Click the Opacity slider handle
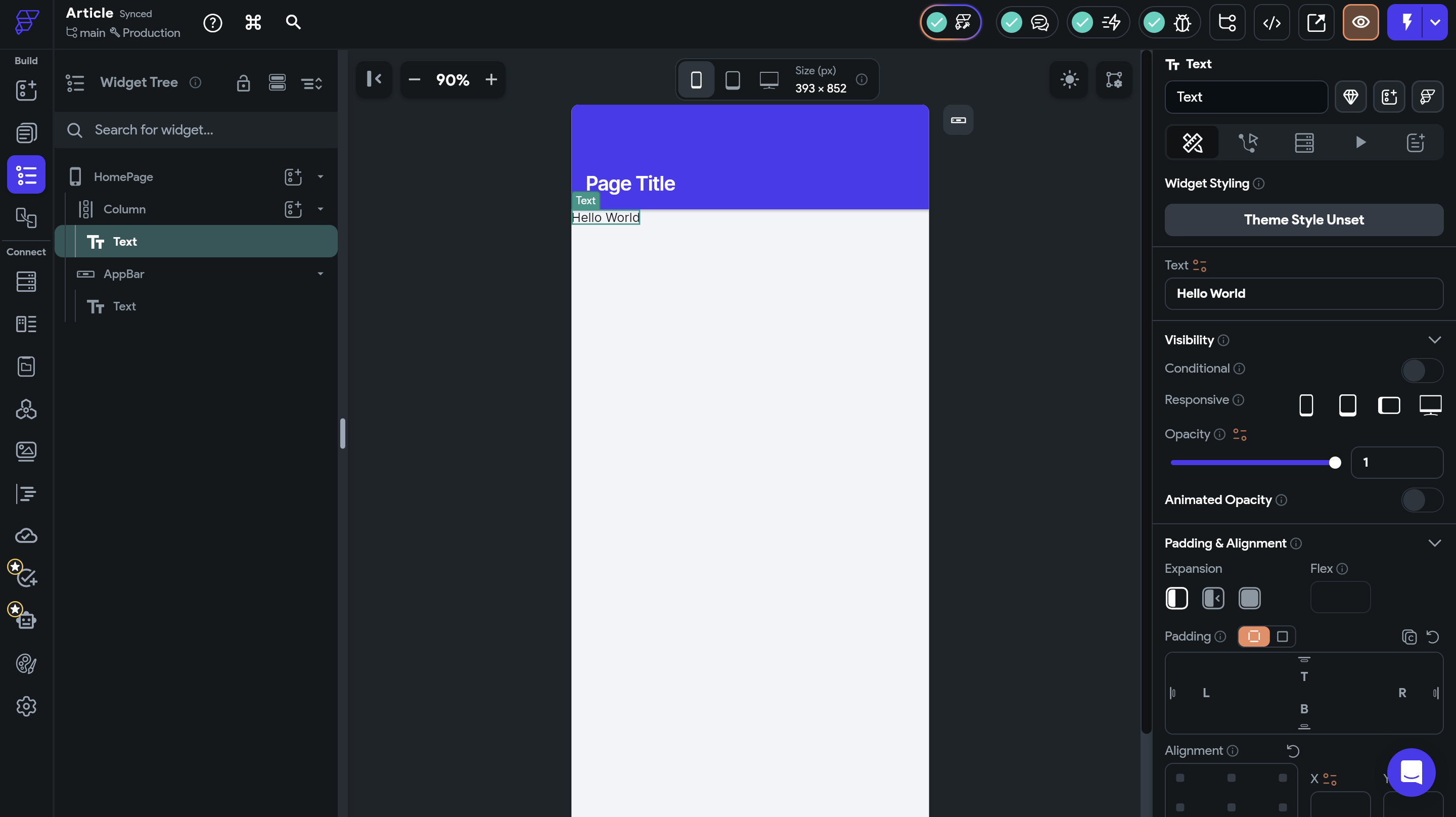The image size is (1456, 817). [x=1335, y=463]
